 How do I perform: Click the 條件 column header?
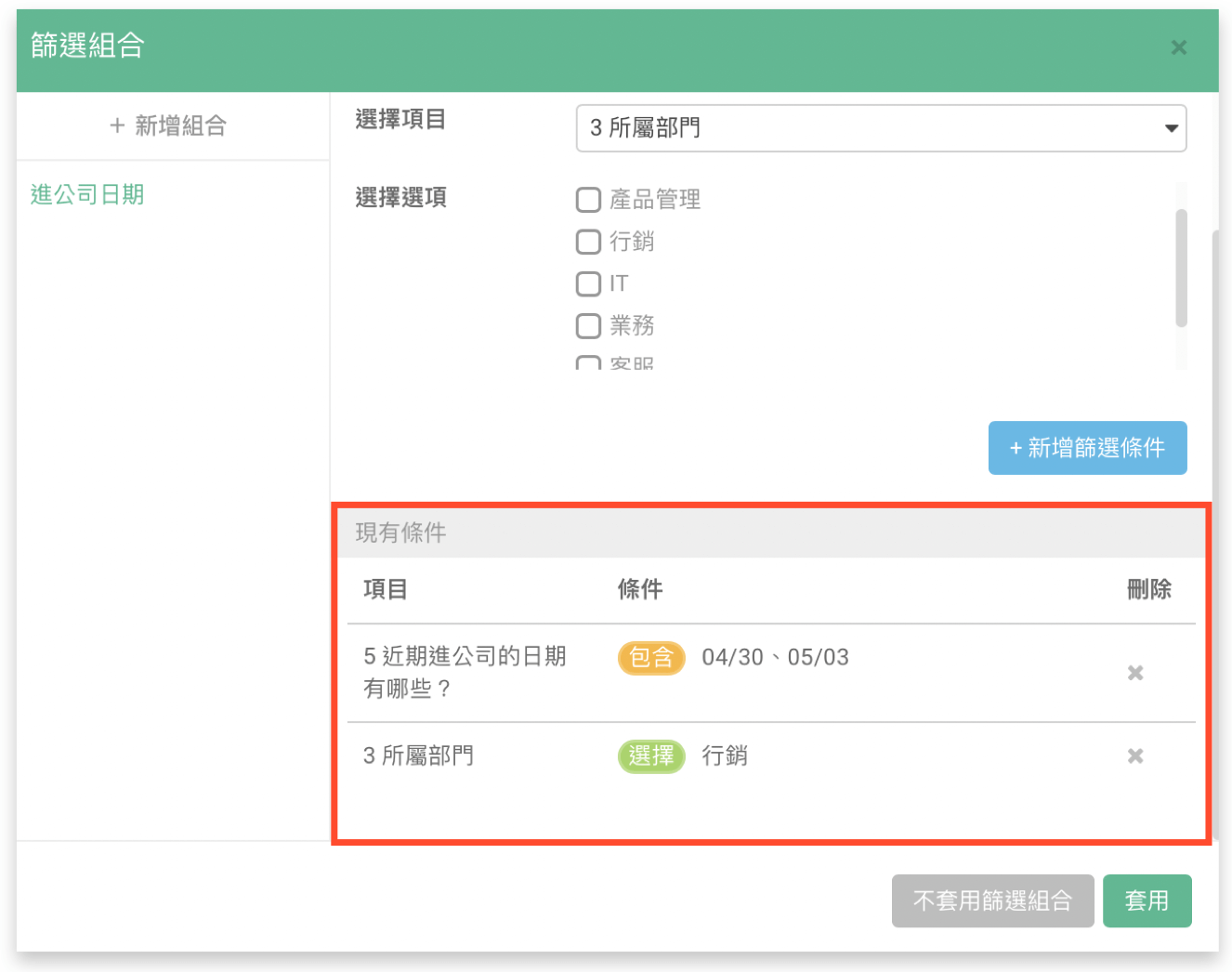point(640,589)
